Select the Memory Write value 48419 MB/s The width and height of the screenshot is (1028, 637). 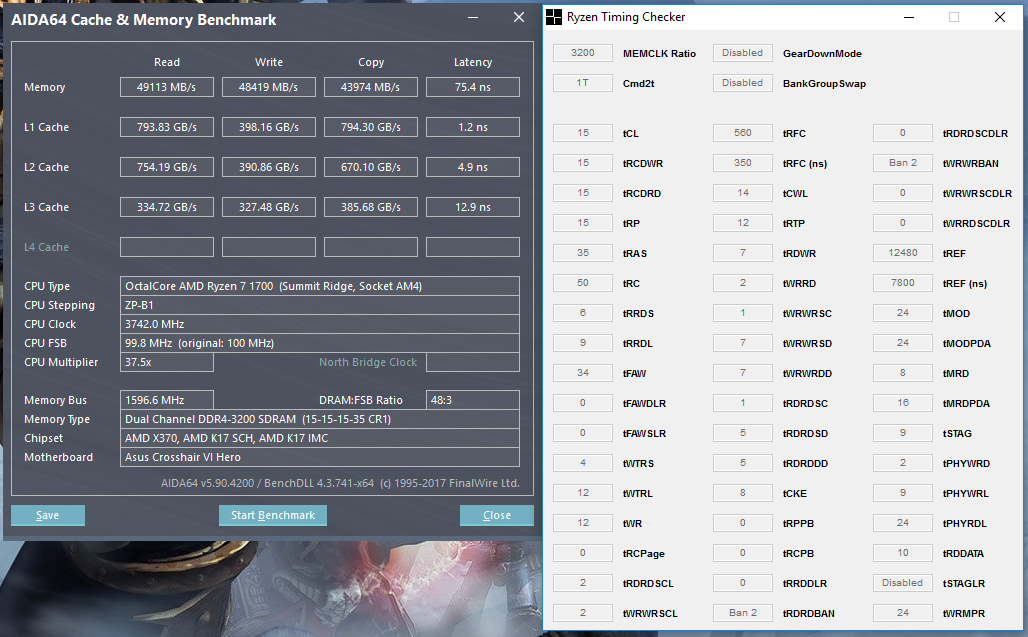269,87
